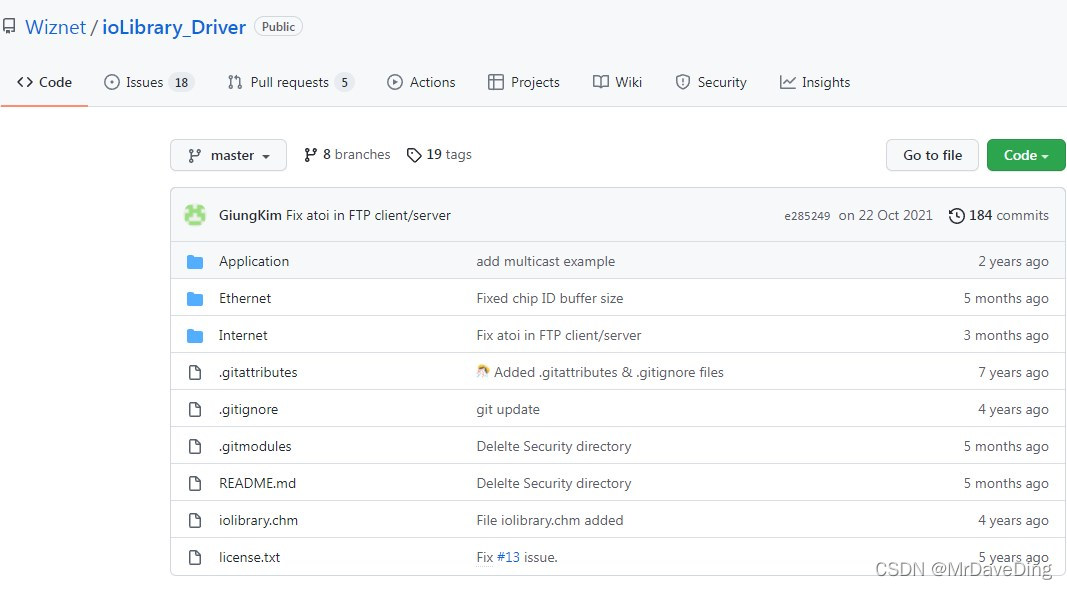Image resolution: width=1067 pixels, height=589 pixels.
Task: Click the commit history clock icon
Action: tap(956, 216)
